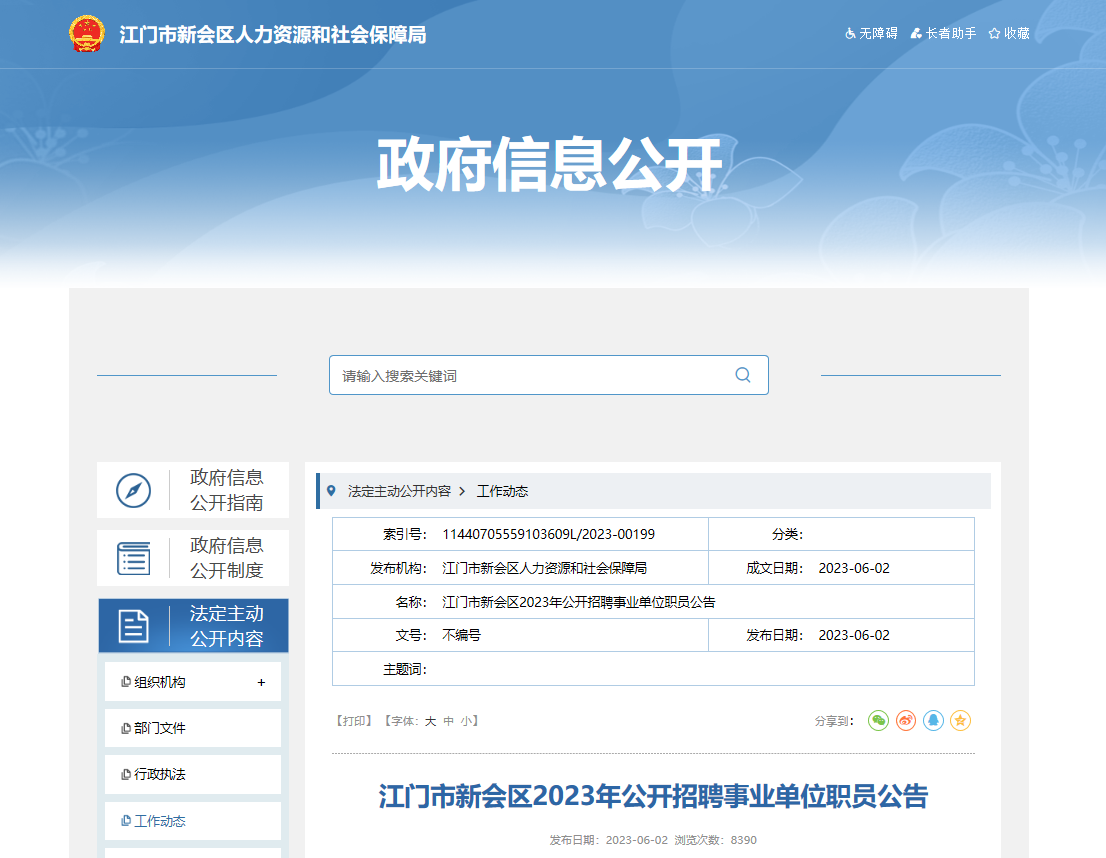Share article via Weibo icon
The height and width of the screenshot is (858, 1106).
(906, 720)
